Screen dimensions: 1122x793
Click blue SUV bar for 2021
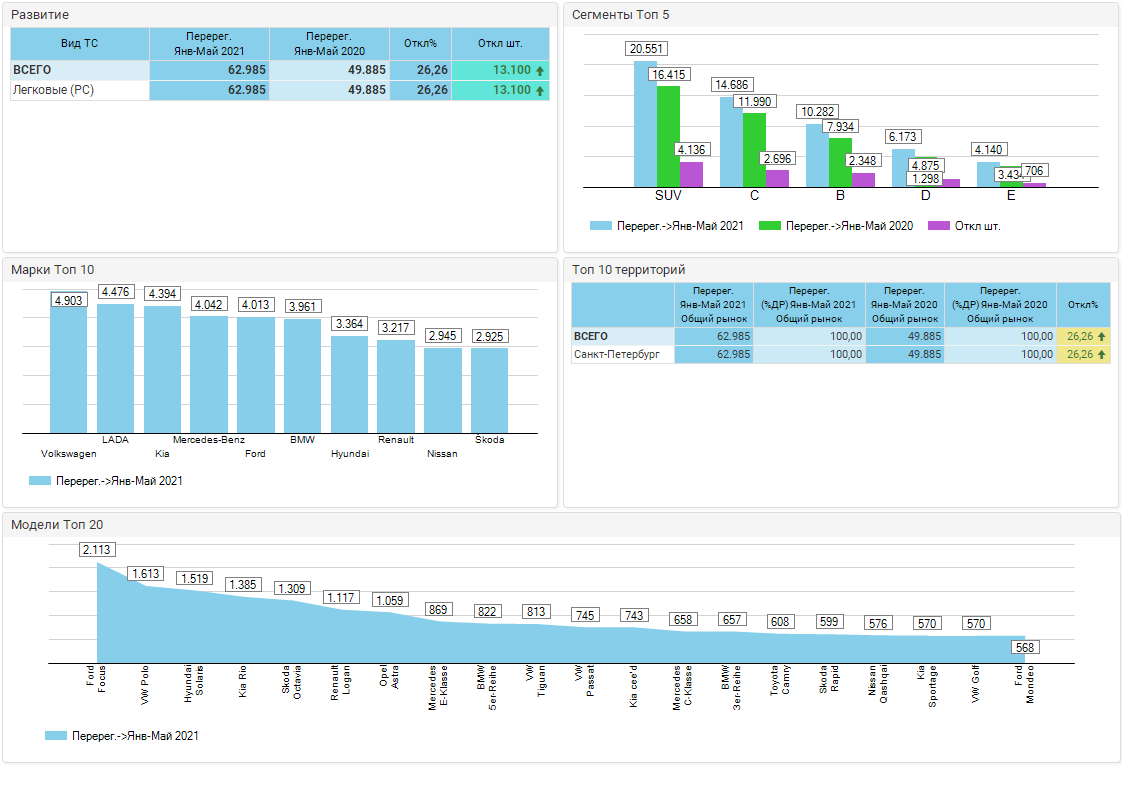(x=645, y=124)
